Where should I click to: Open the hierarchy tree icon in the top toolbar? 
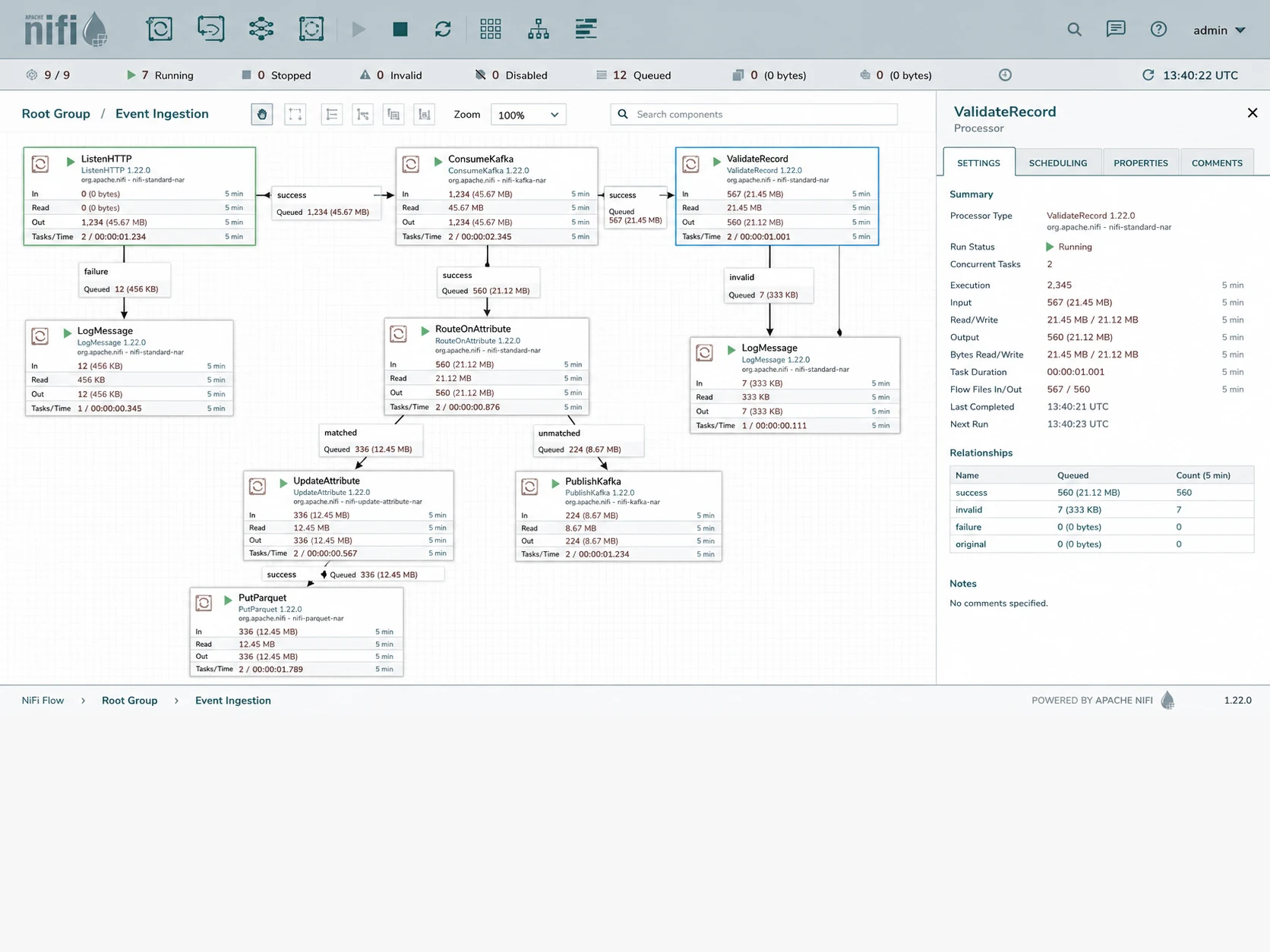[539, 29]
